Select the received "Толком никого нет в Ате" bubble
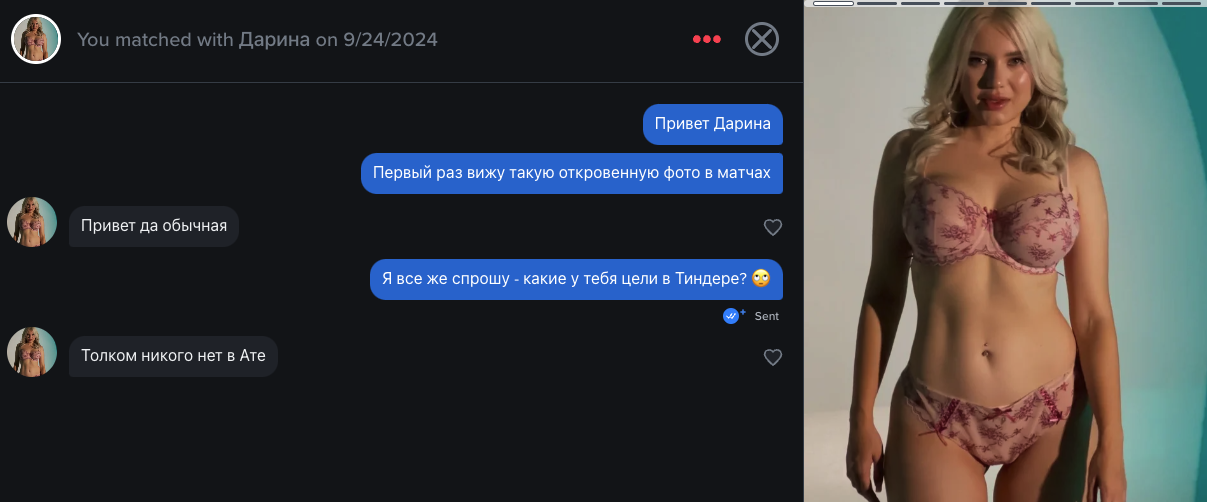Screen dimensions: 1207x502 point(173,356)
